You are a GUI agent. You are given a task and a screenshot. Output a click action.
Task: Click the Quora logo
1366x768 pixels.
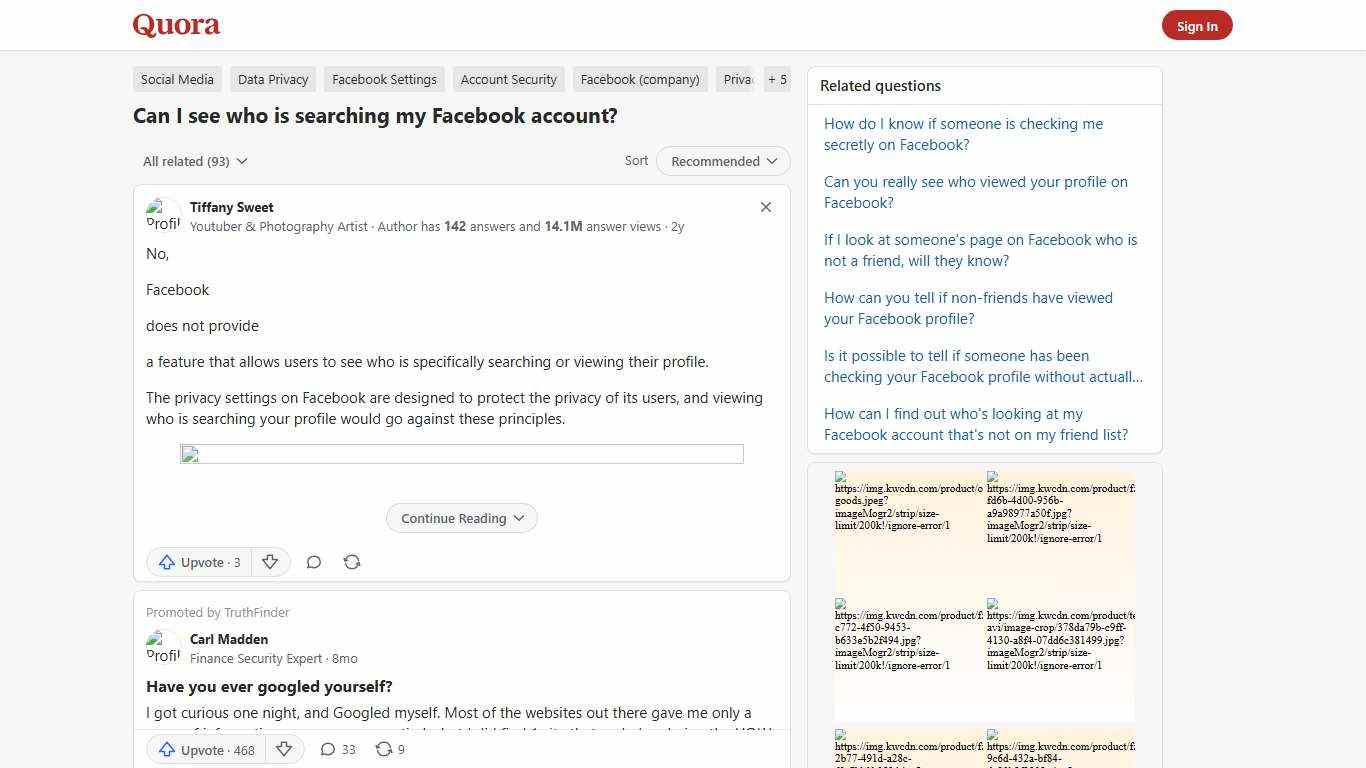coord(175,25)
